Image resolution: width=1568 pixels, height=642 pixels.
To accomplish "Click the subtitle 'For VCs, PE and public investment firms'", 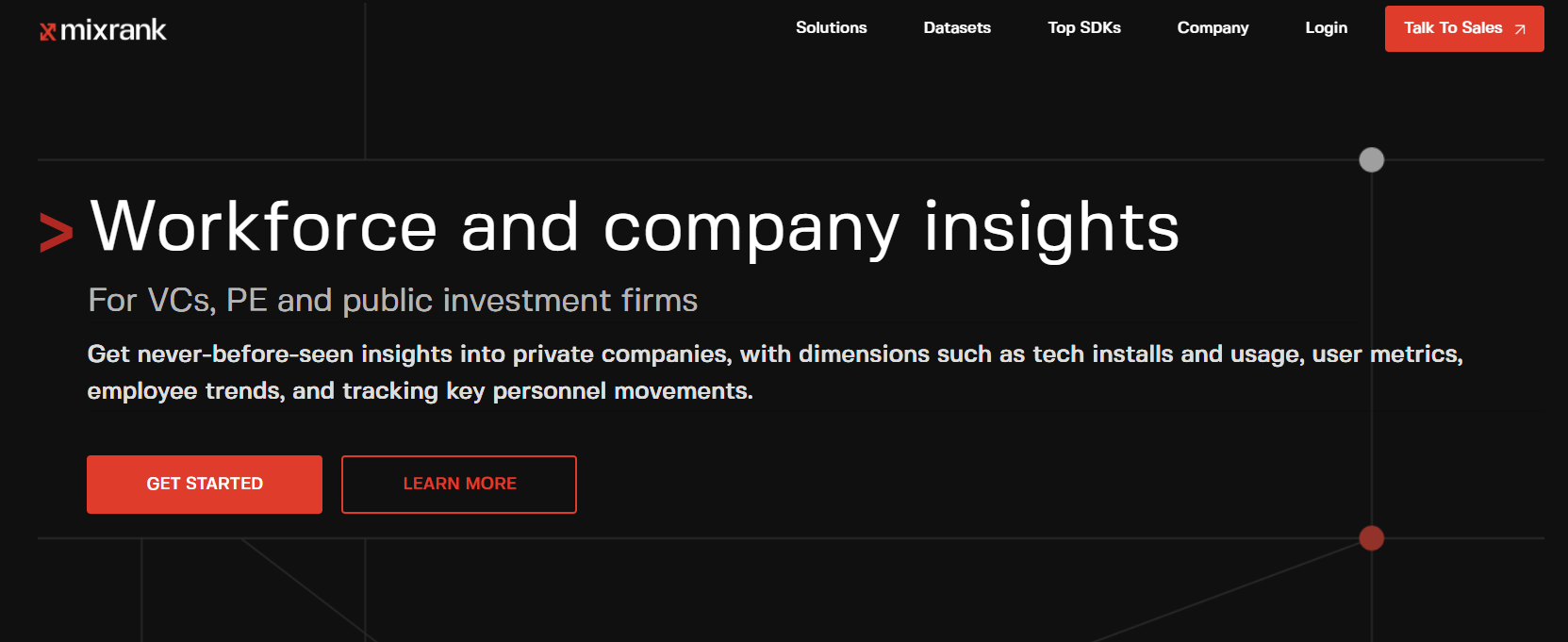I will click(391, 300).
